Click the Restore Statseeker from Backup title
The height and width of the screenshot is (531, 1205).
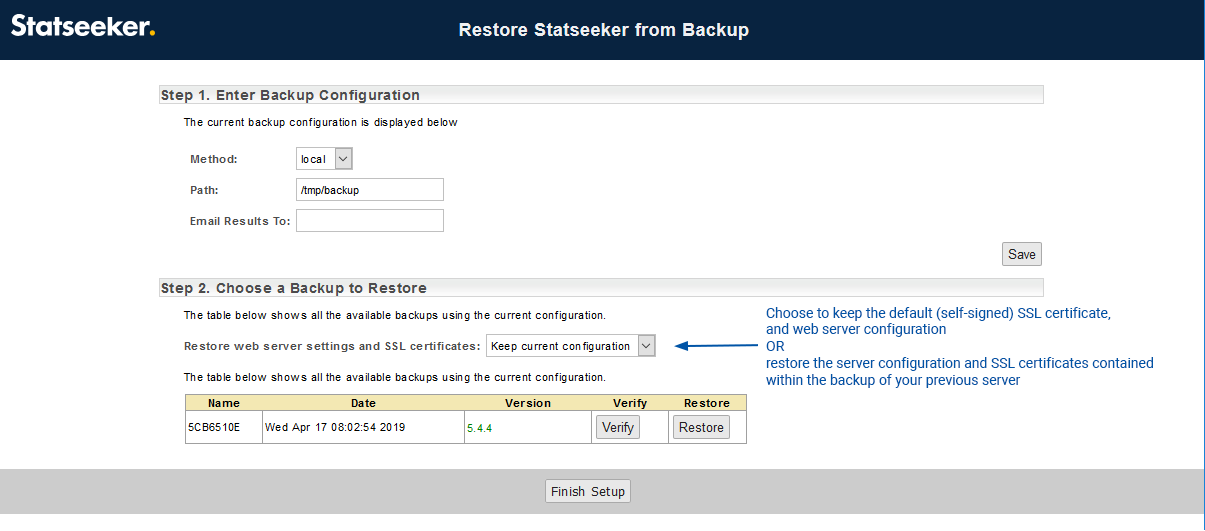coord(603,30)
